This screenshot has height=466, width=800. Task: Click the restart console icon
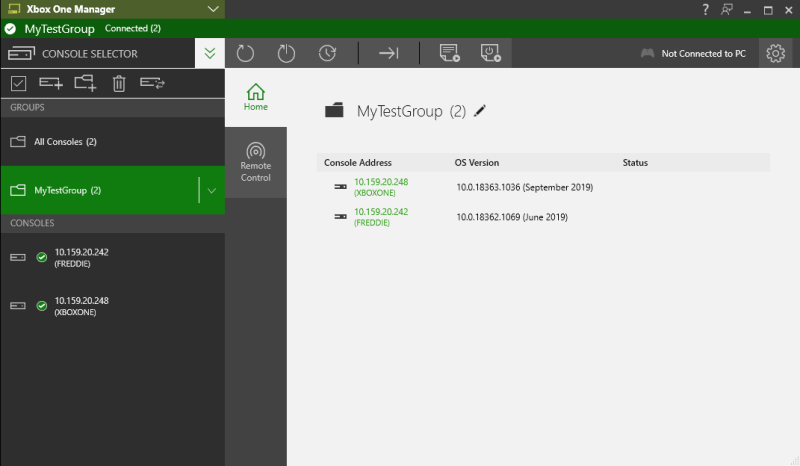point(245,53)
